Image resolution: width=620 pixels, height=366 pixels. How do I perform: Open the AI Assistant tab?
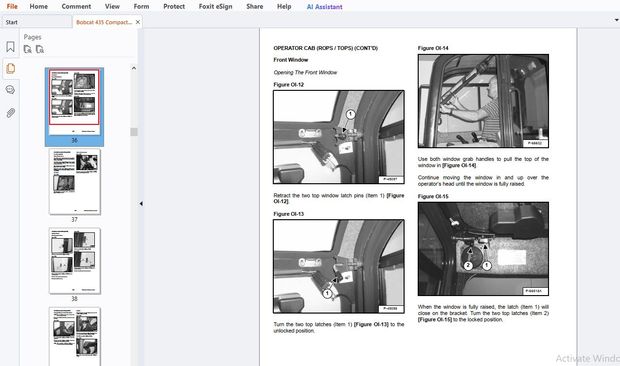pyautogui.click(x=325, y=7)
